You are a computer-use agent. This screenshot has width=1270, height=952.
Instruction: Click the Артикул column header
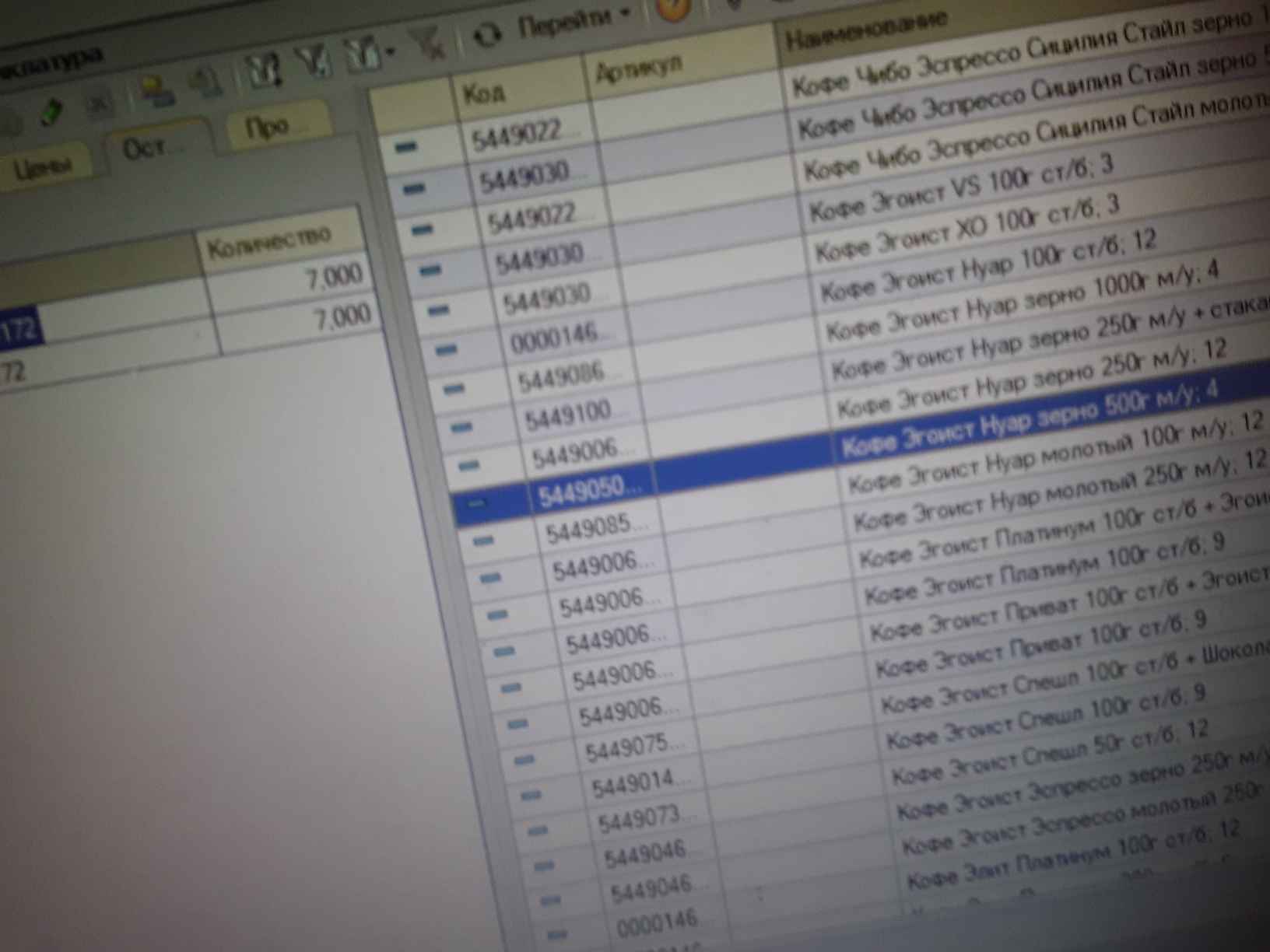point(639,70)
